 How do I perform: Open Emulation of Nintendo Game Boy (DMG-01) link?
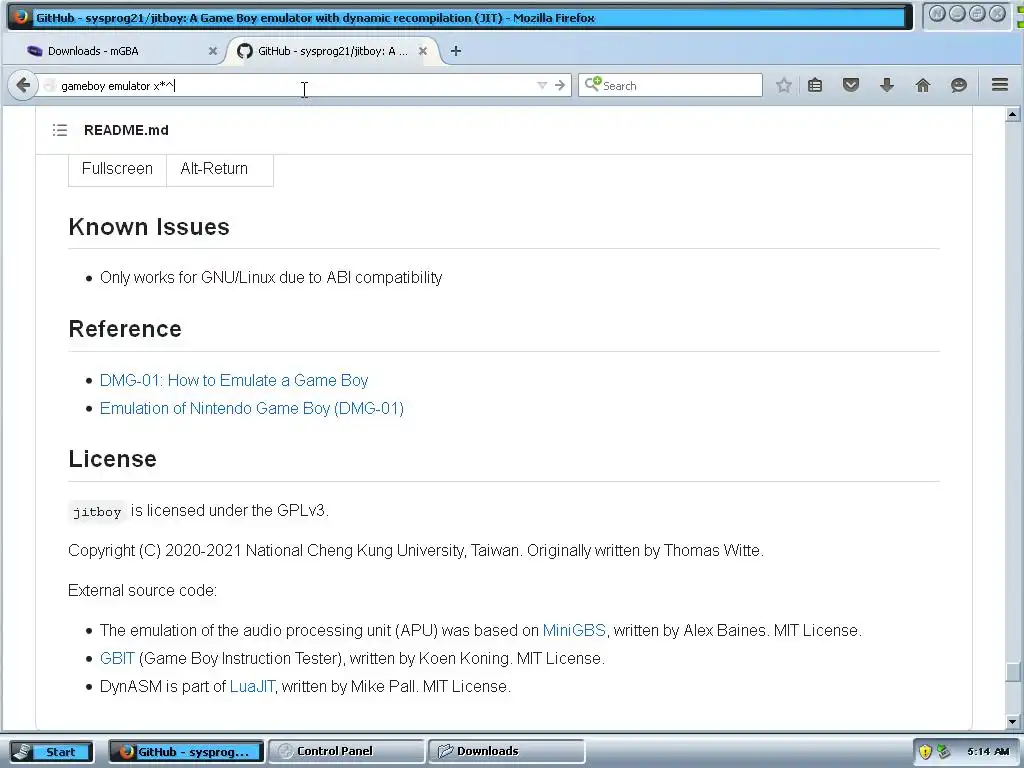pyautogui.click(x=251, y=408)
